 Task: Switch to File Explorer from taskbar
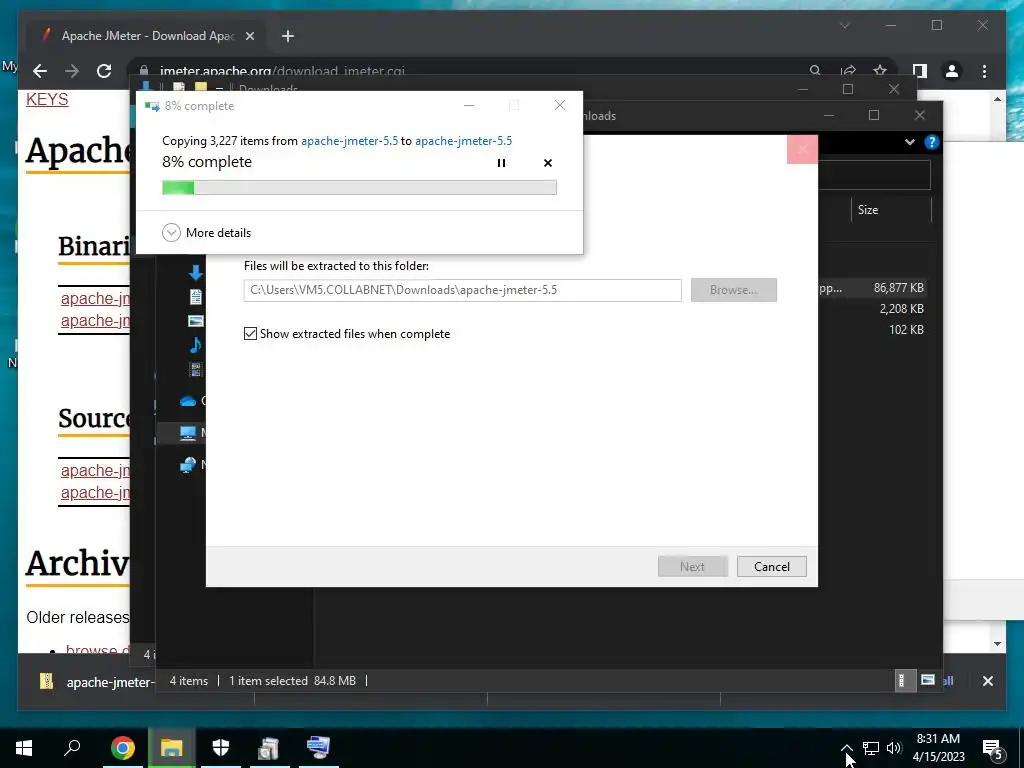(x=172, y=747)
